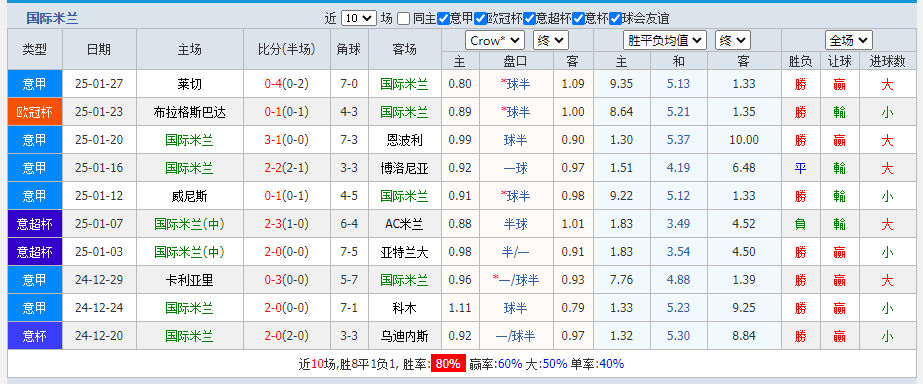Screen dimensions: 923x384
Task: Open the 2-3(1-0) score link
Action: 286,224
